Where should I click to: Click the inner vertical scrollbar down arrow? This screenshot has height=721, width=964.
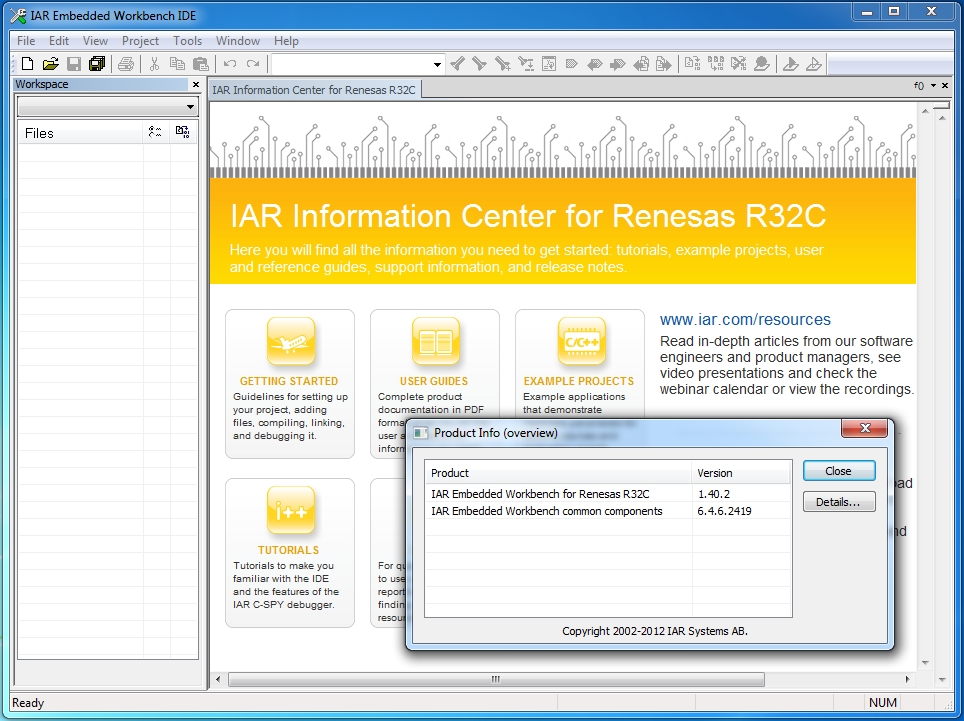[x=925, y=663]
